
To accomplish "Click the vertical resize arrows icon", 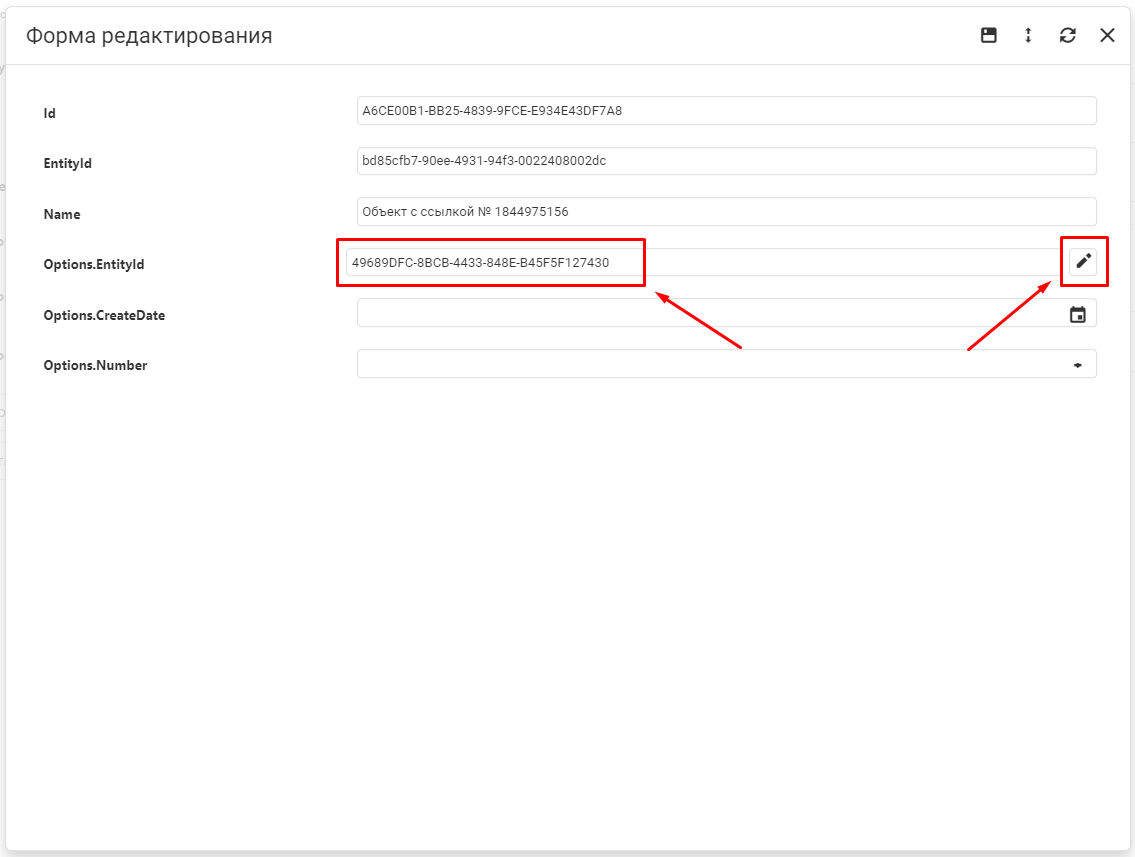I will (1028, 35).
